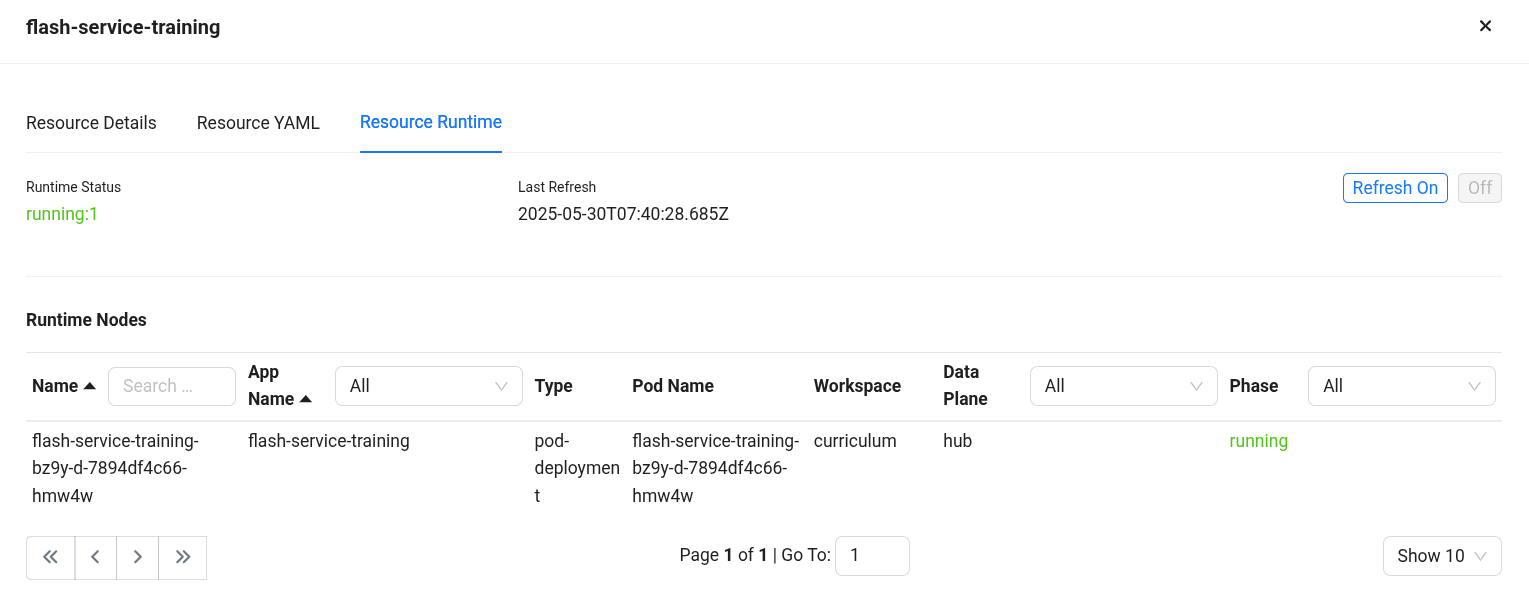Select the Resource Runtime tab

pos(430,122)
